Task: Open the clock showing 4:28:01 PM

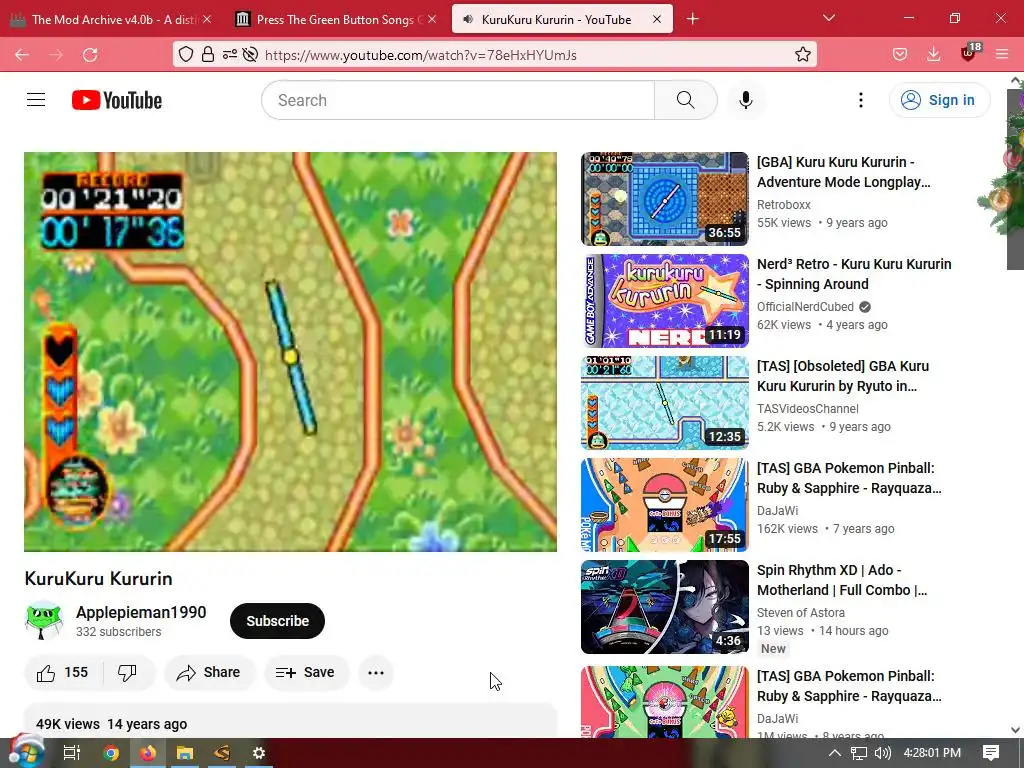Action: [932, 753]
